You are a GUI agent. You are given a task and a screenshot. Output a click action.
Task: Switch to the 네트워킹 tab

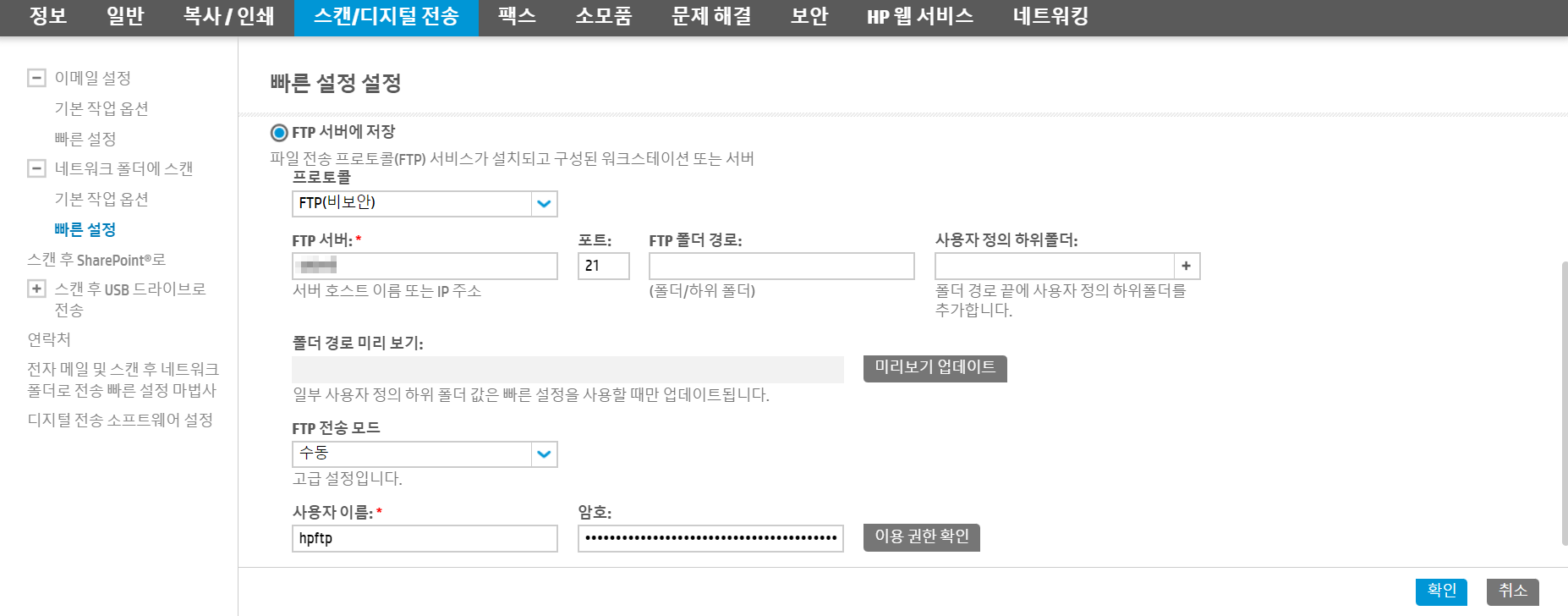click(1050, 17)
